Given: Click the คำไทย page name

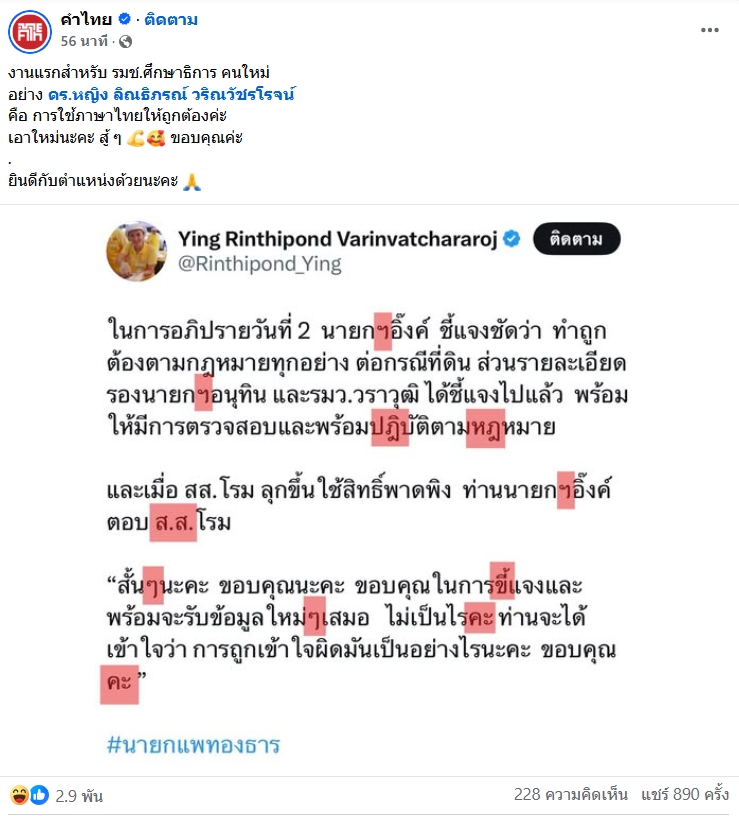Looking at the screenshot, I should (86, 19).
